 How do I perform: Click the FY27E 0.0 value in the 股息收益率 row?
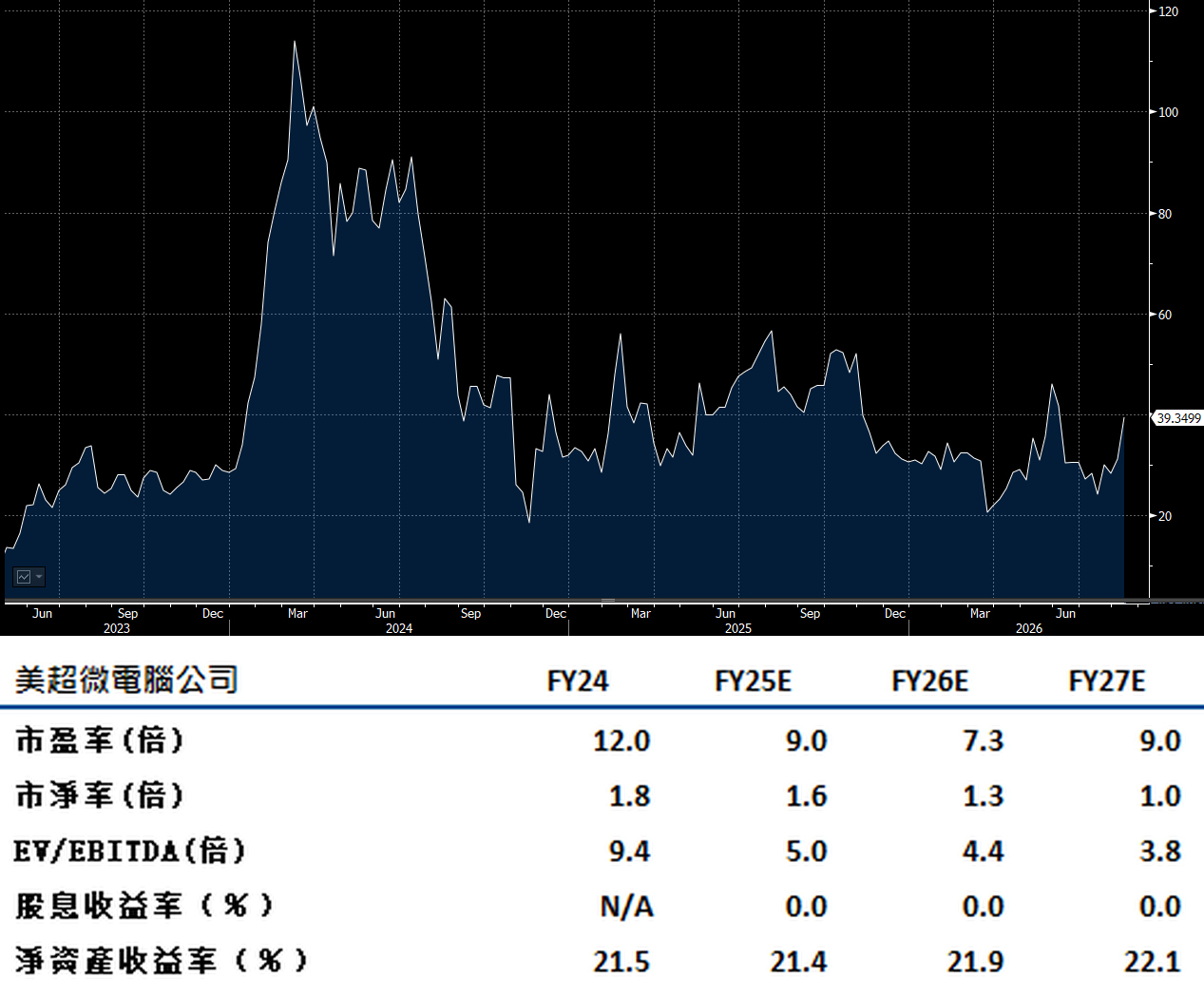pyautogui.click(x=1160, y=906)
